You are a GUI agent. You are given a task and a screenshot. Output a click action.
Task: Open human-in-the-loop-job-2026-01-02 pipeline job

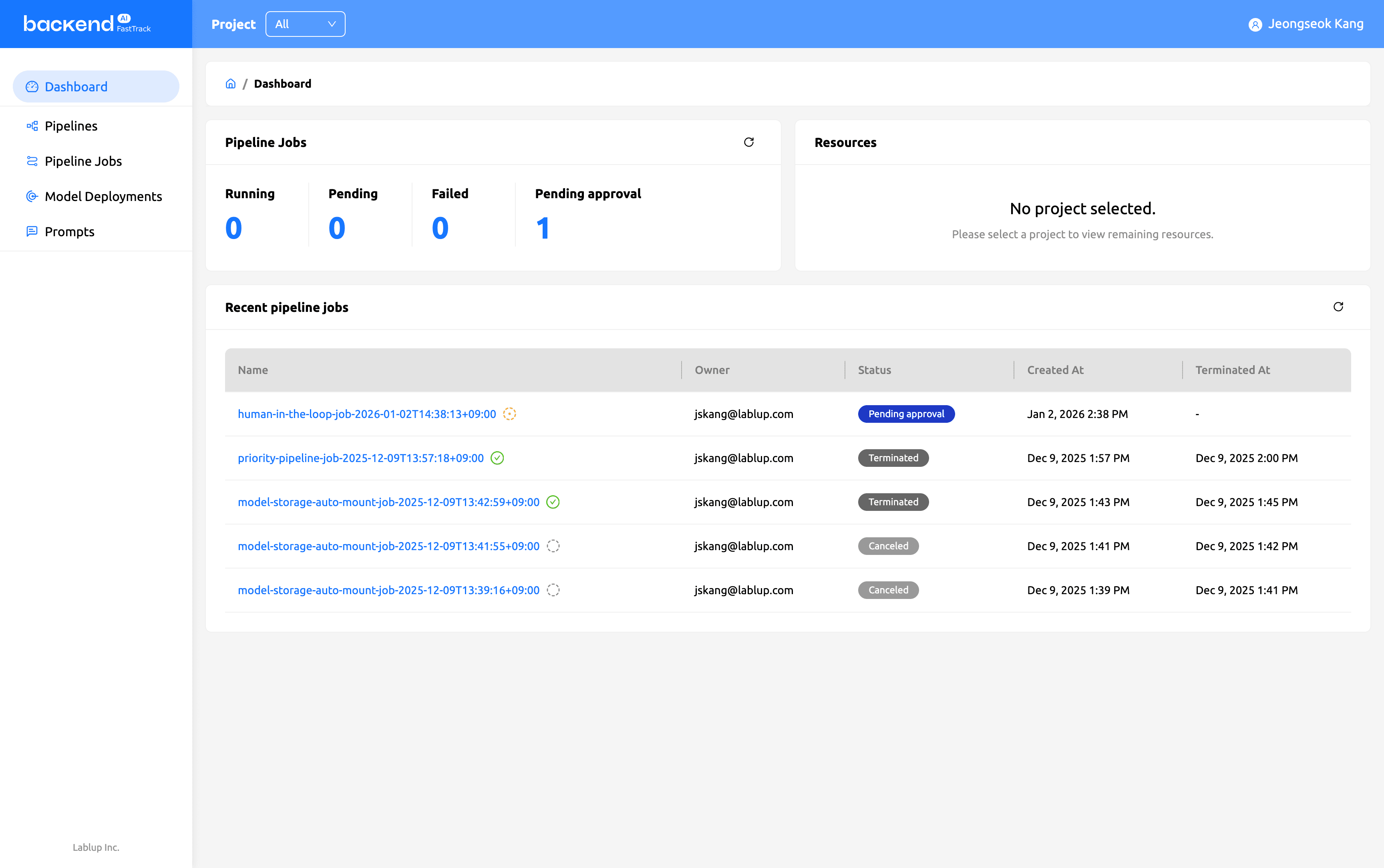pyautogui.click(x=366, y=413)
